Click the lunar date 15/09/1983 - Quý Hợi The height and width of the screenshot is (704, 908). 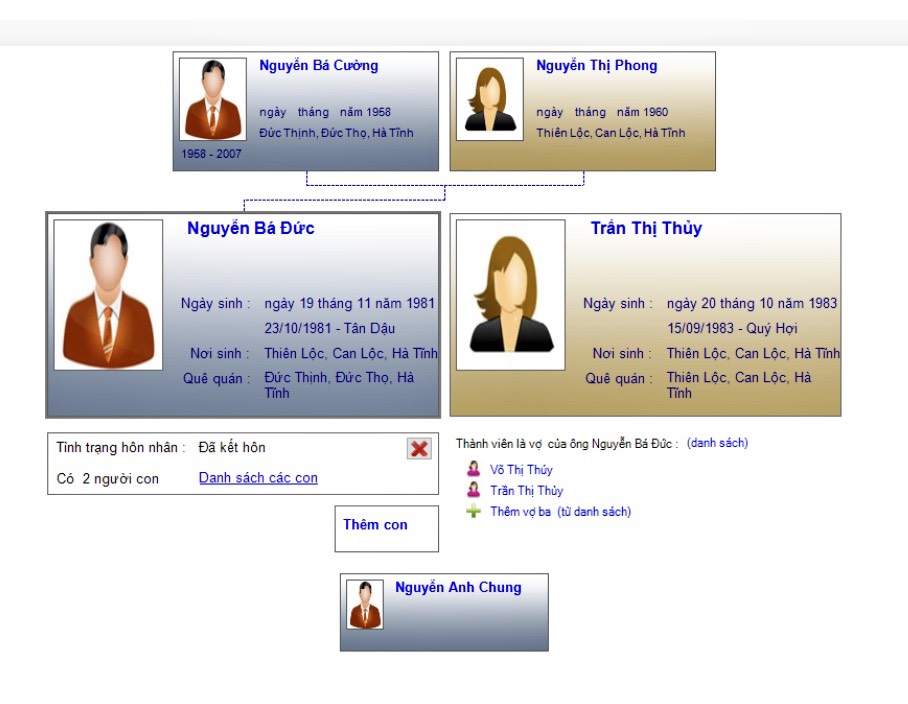(732, 328)
